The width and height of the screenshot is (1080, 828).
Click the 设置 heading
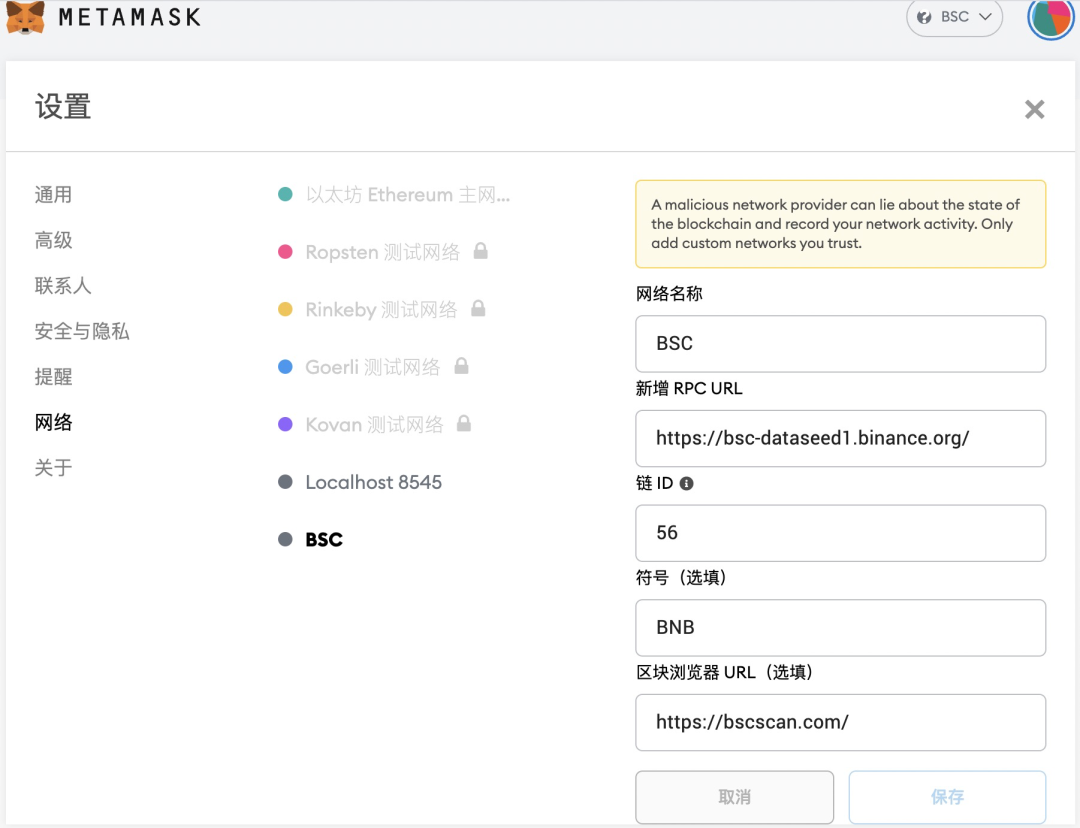click(x=63, y=107)
